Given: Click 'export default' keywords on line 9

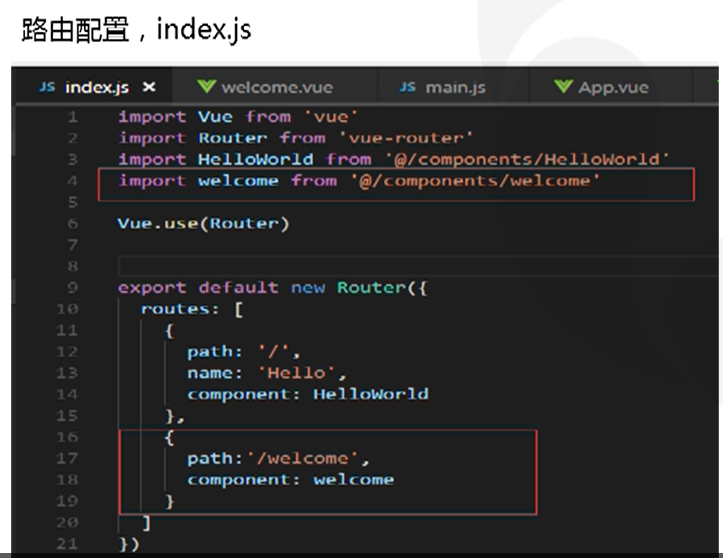Looking at the screenshot, I should [x=198, y=288].
